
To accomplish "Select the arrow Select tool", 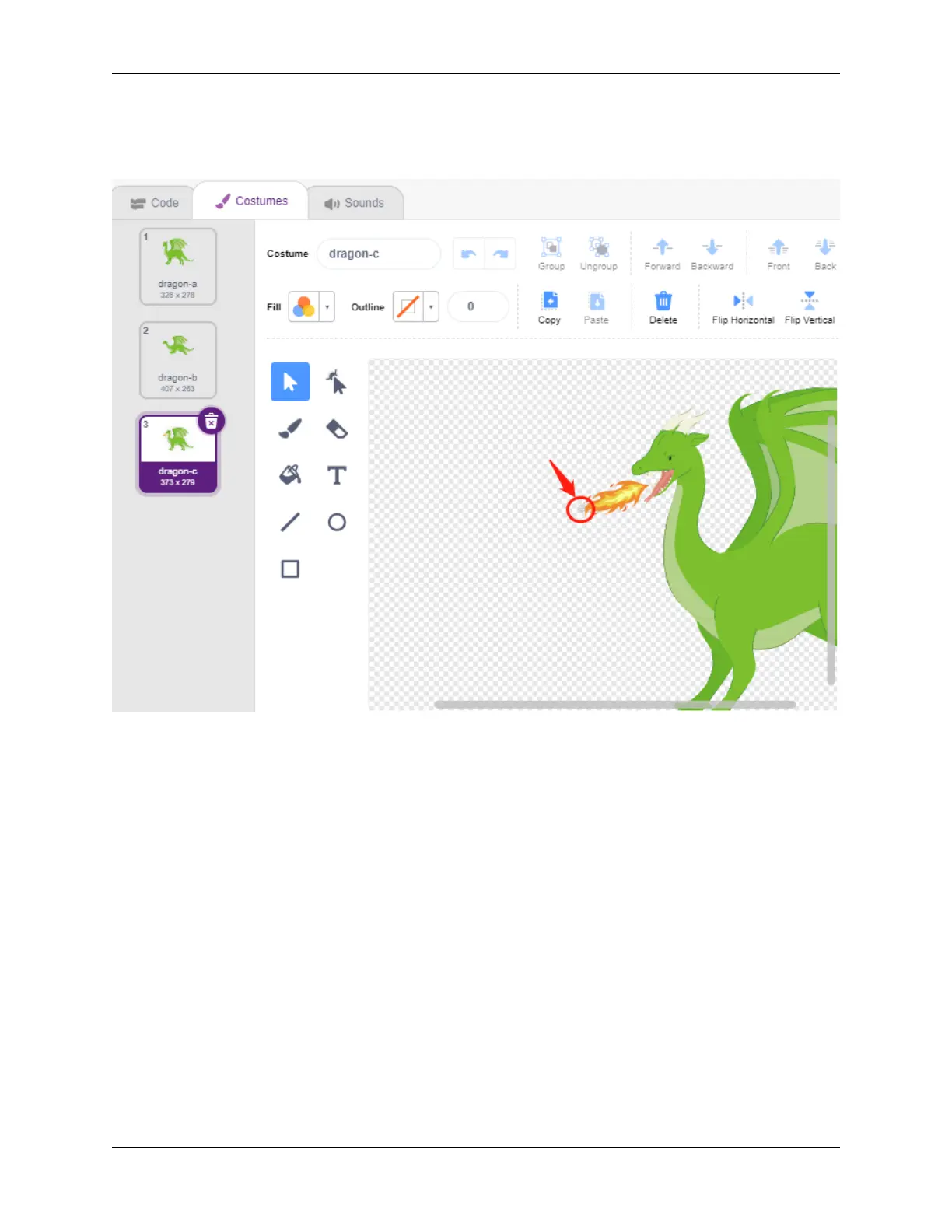I will coord(290,382).
